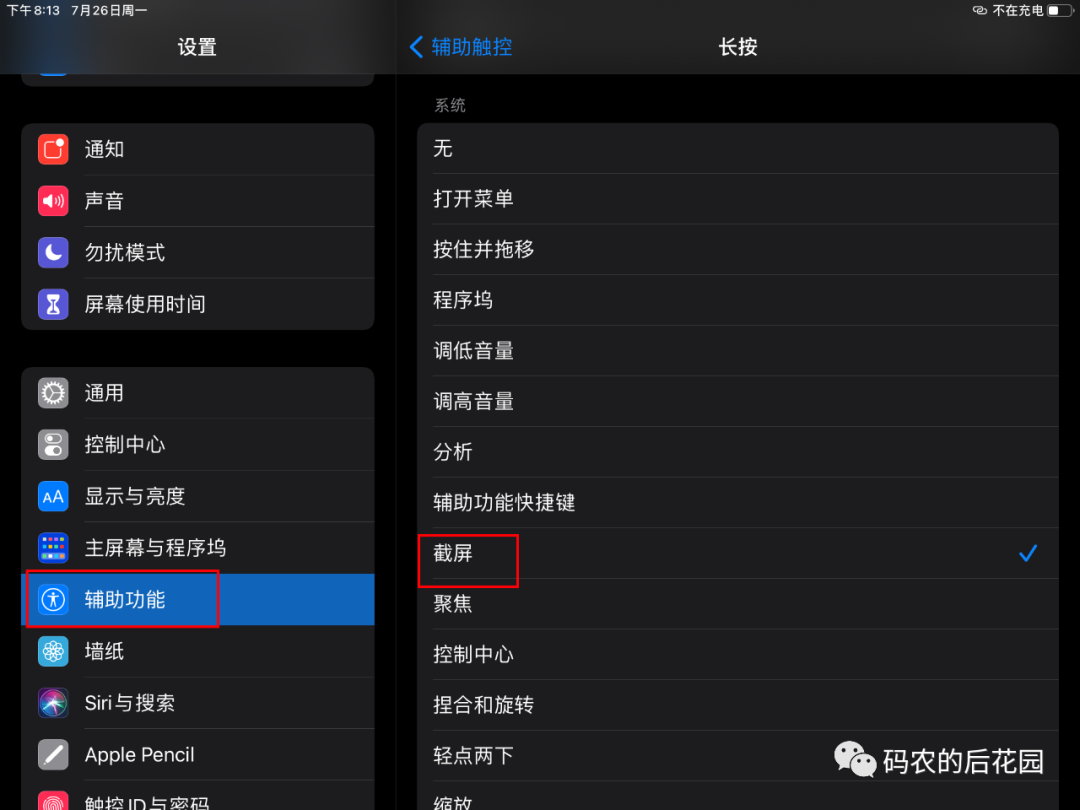The width and height of the screenshot is (1080, 810).
Task: Open 显示与亮度 AA icon
Action: click(53, 496)
